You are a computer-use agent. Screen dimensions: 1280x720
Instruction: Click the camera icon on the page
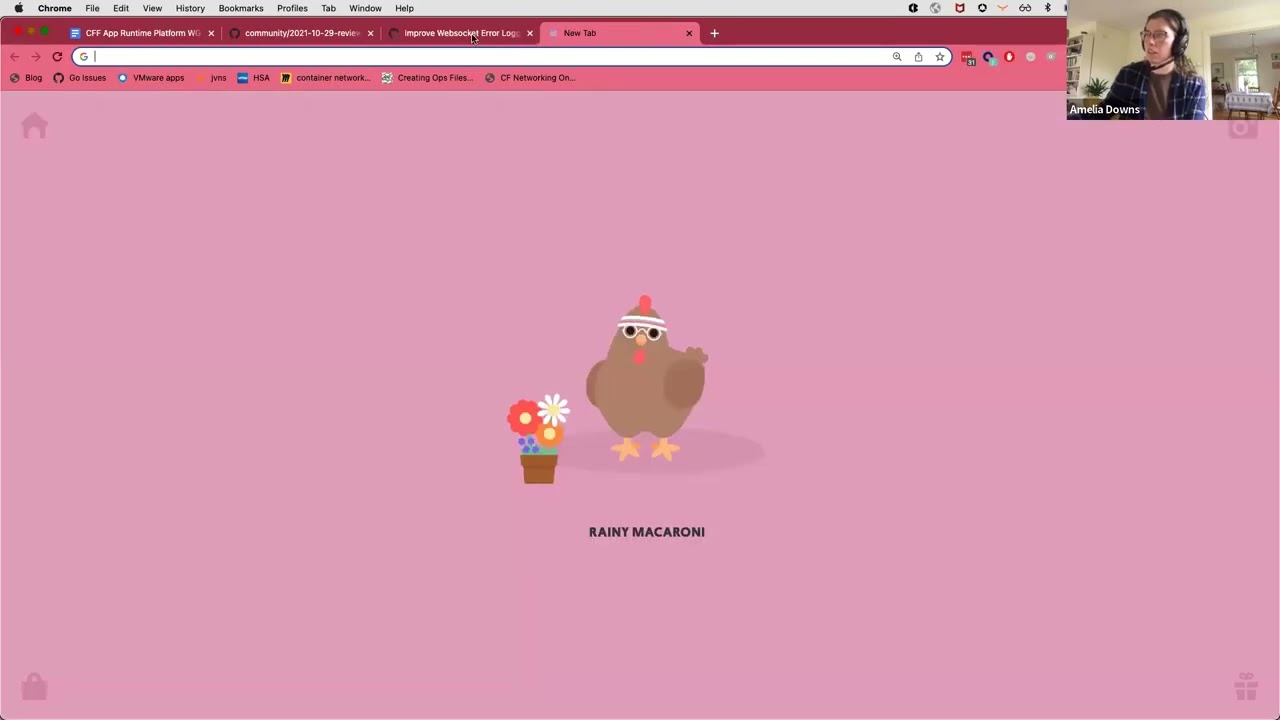pos(1243,128)
